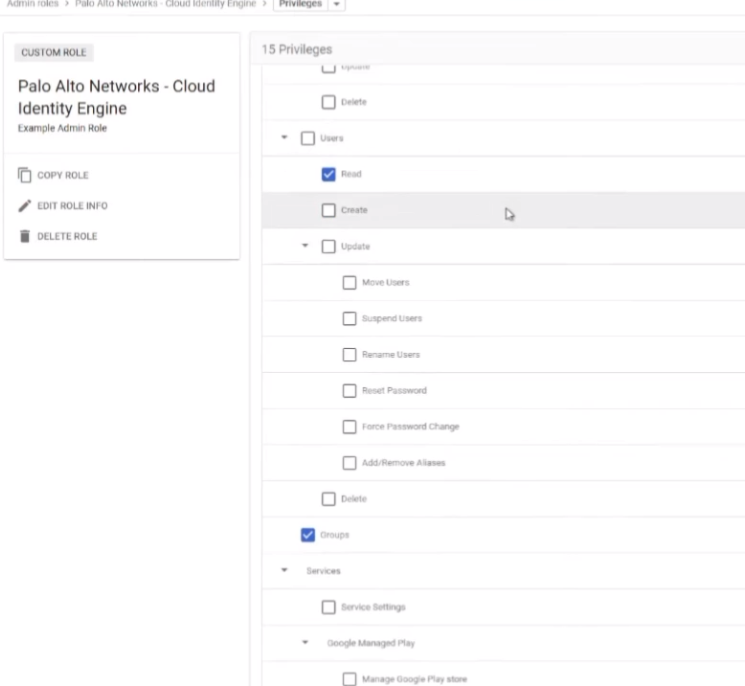The width and height of the screenshot is (745, 686).
Task: Enable the Add/Remove Aliases checkbox
Action: (x=349, y=463)
